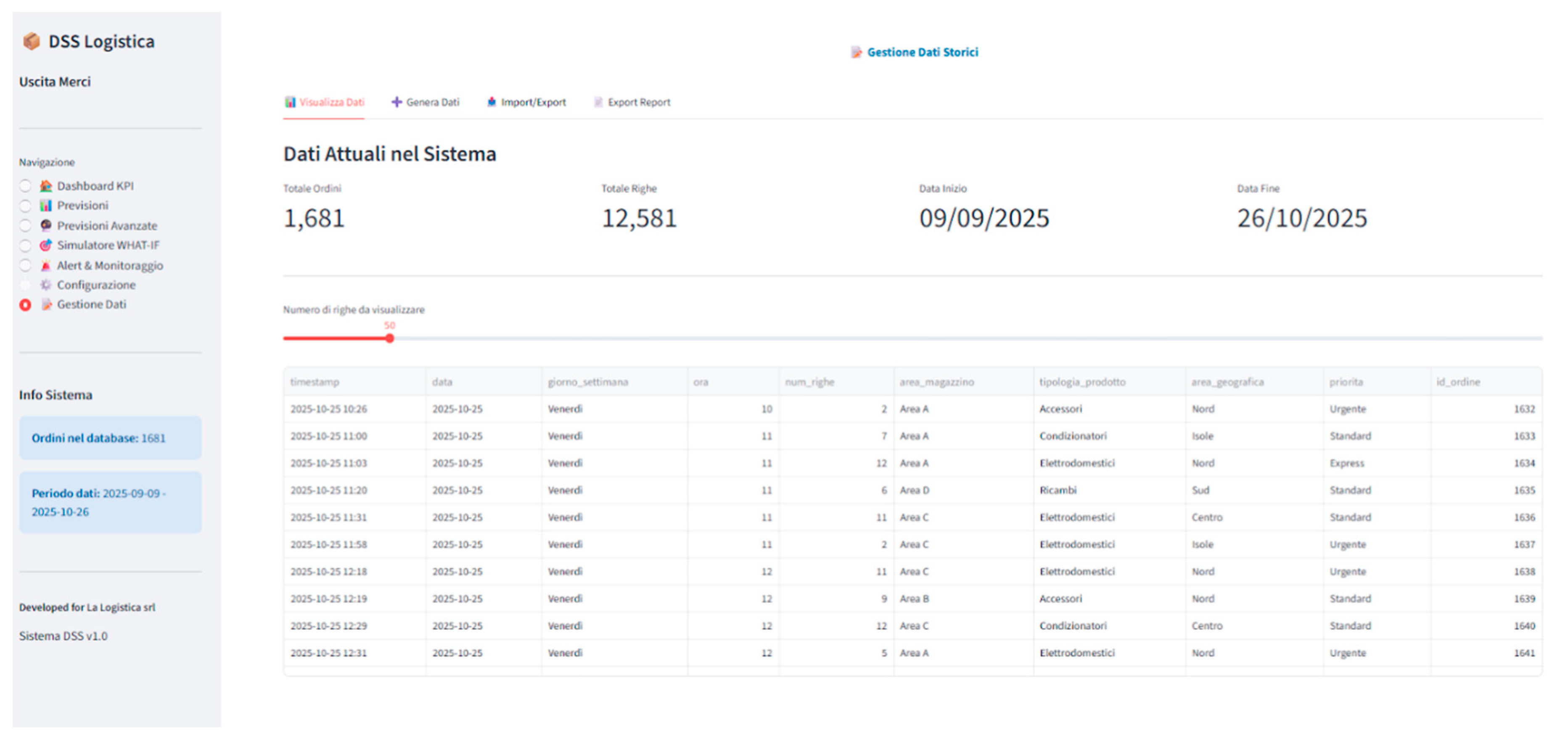Open the Import/Export tab
The image size is (1568, 742).
(x=526, y=102)
